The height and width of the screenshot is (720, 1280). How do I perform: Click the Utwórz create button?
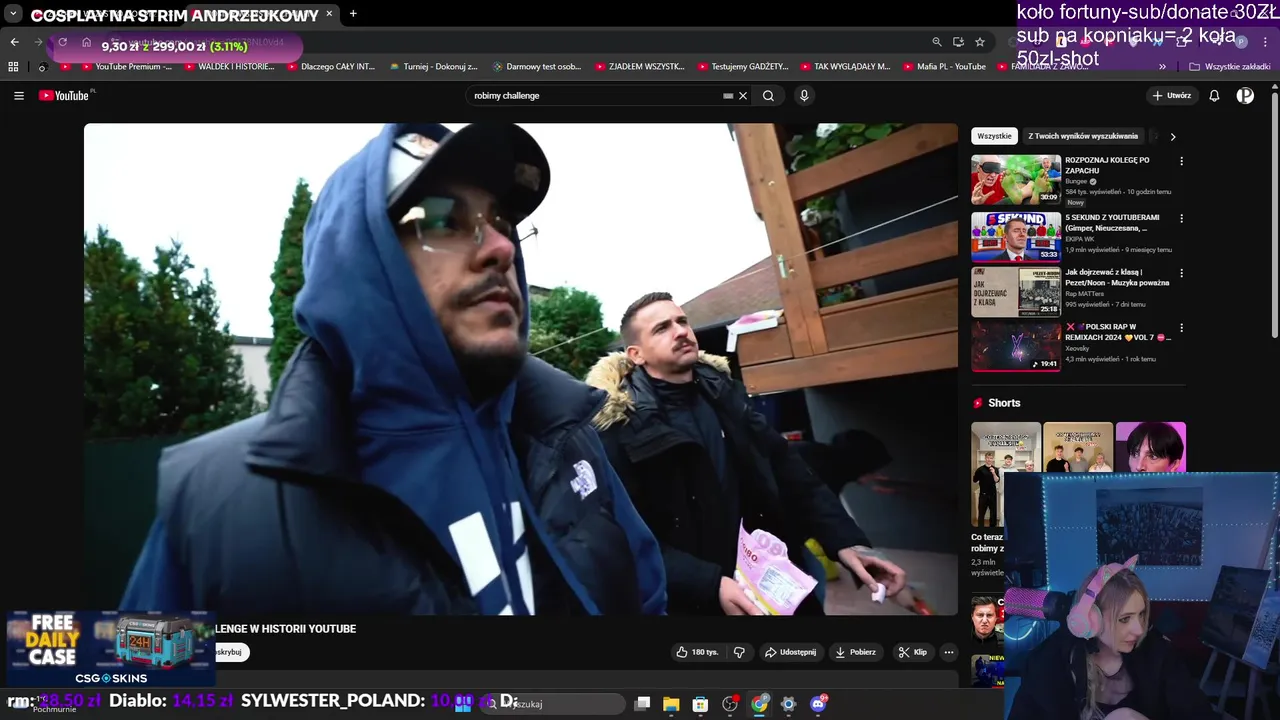point(1172,96)
